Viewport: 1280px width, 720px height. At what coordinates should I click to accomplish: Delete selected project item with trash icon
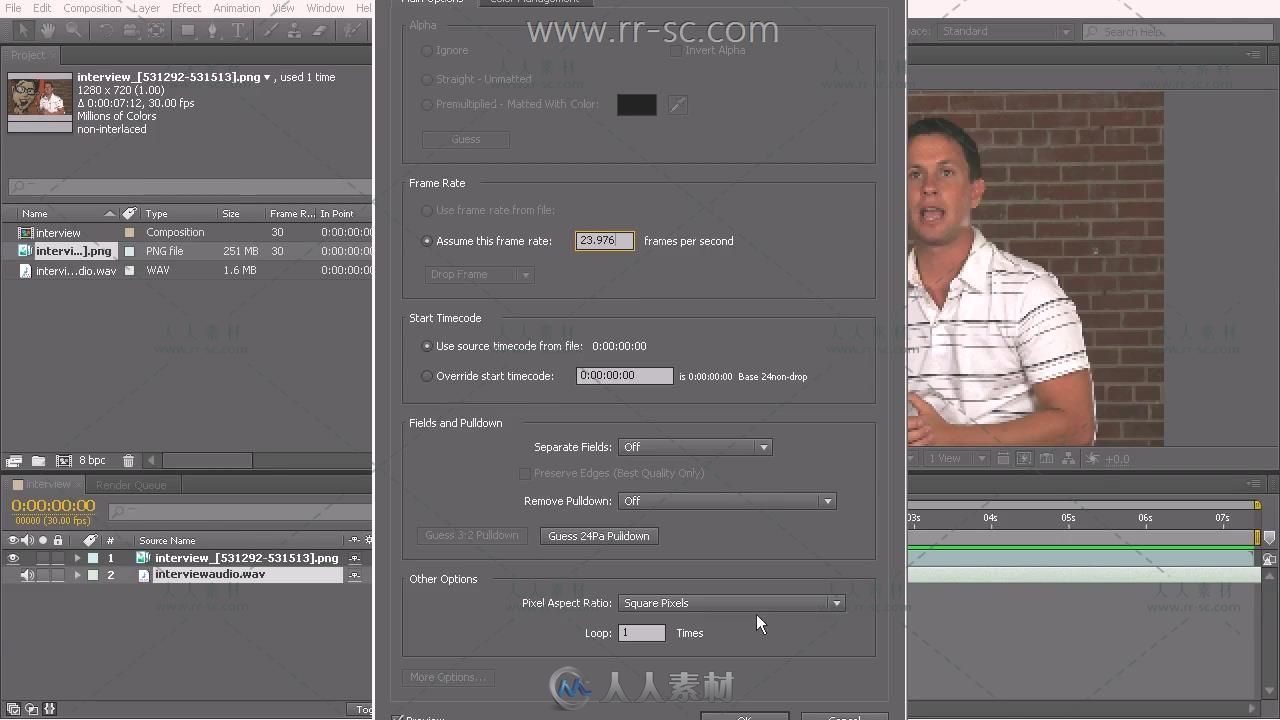tap(128, 461)
